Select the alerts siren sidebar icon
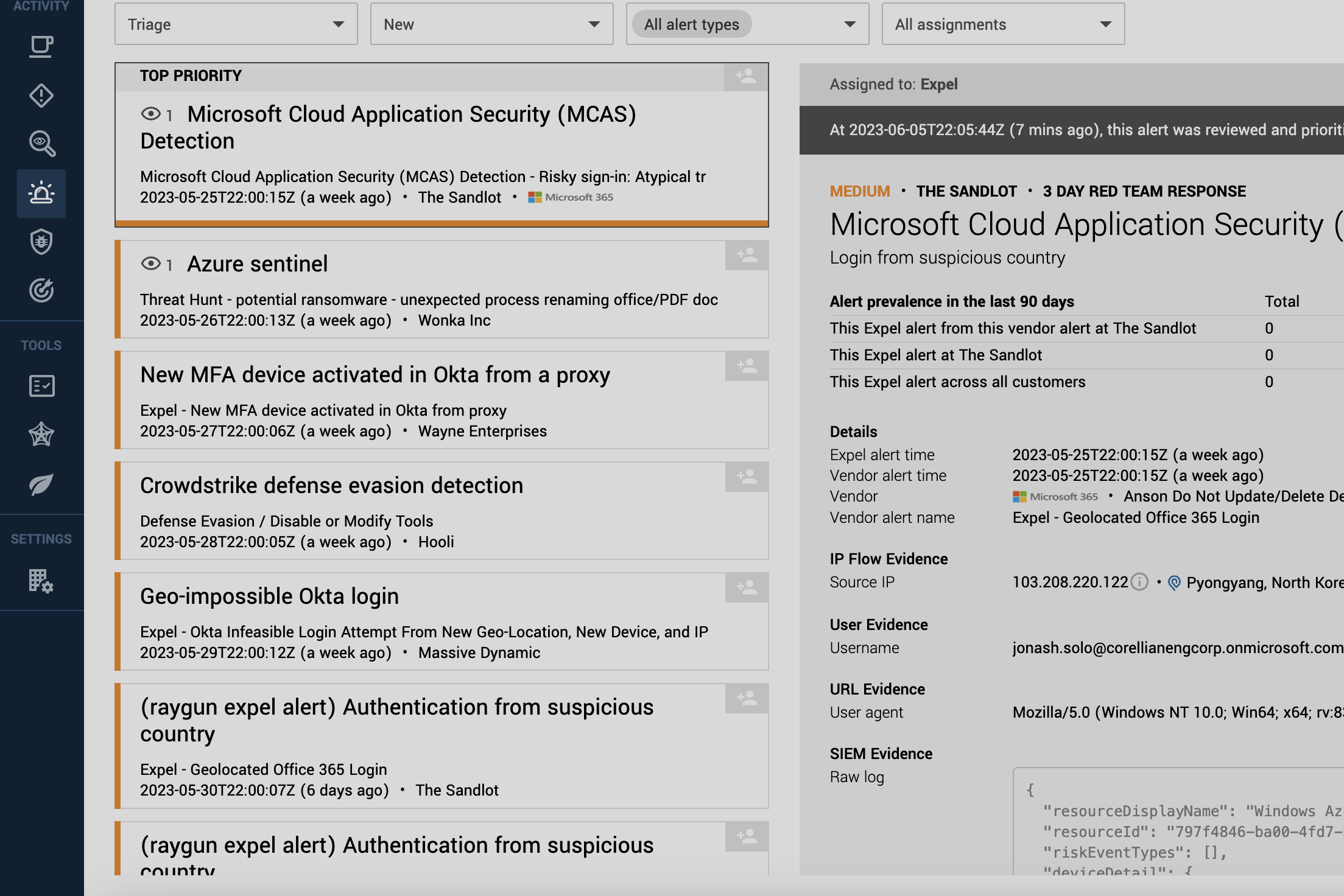 tap(41, 193)
